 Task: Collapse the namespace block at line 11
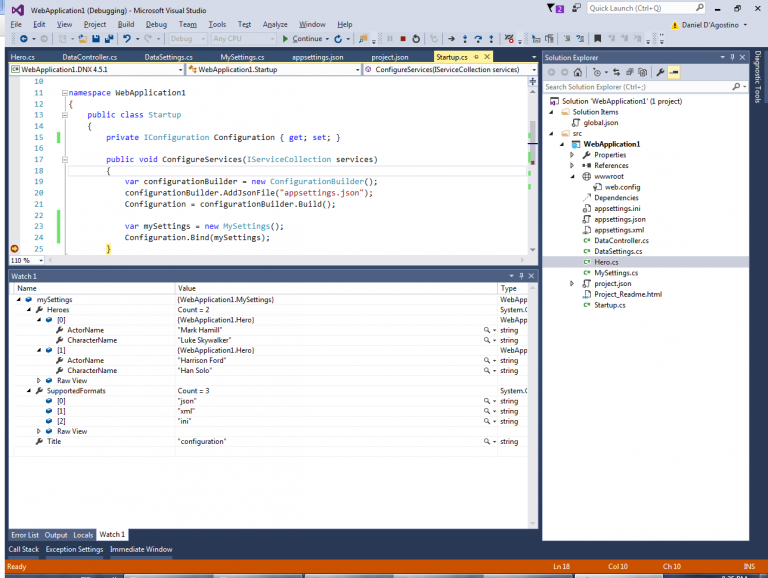(x=65, y=93)
